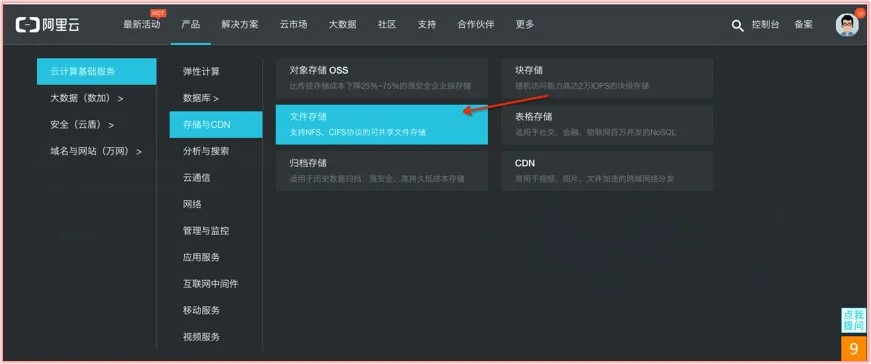Click the orange number 9 badge
This screenshot has width=871, height=364.
[853, 349]
